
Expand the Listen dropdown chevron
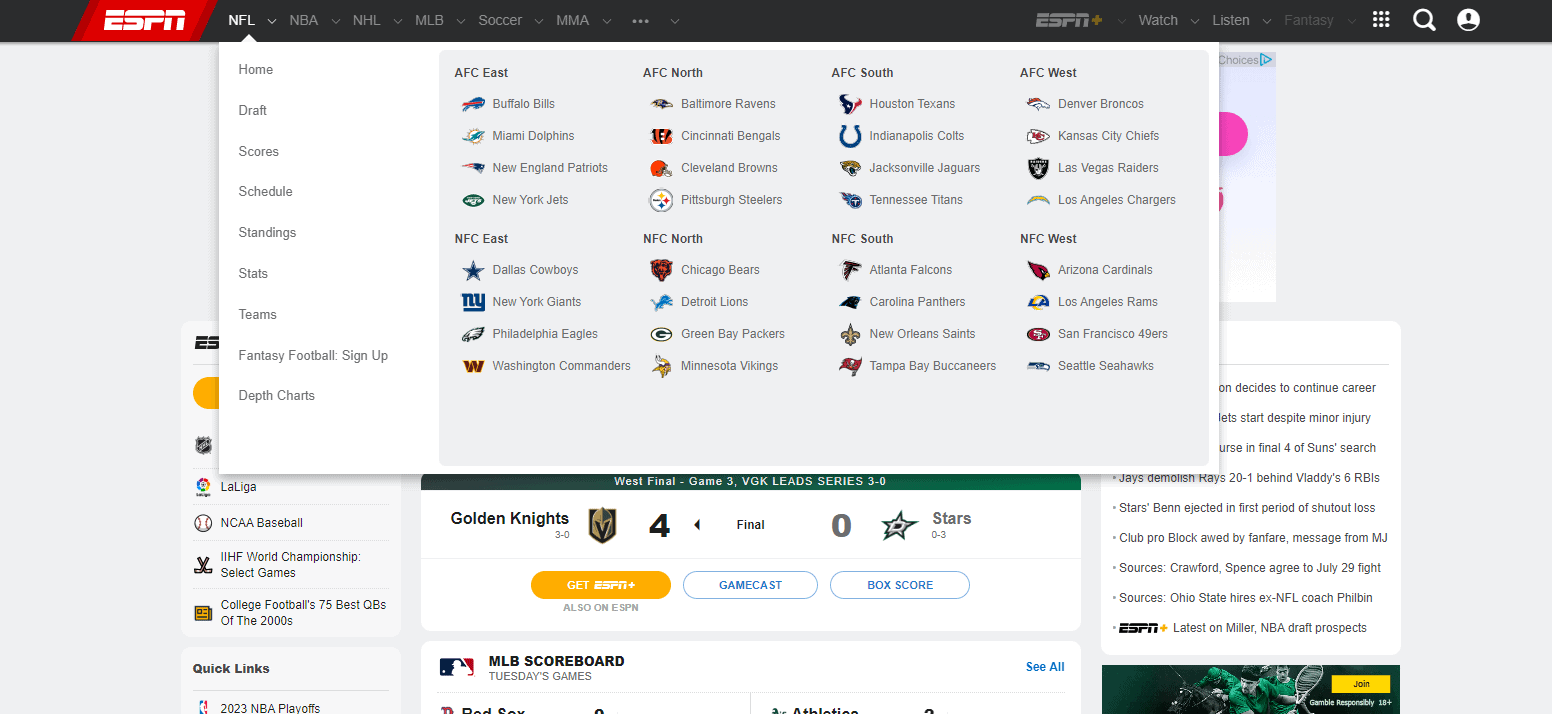pyautogui.click(x=1266, y=21)
